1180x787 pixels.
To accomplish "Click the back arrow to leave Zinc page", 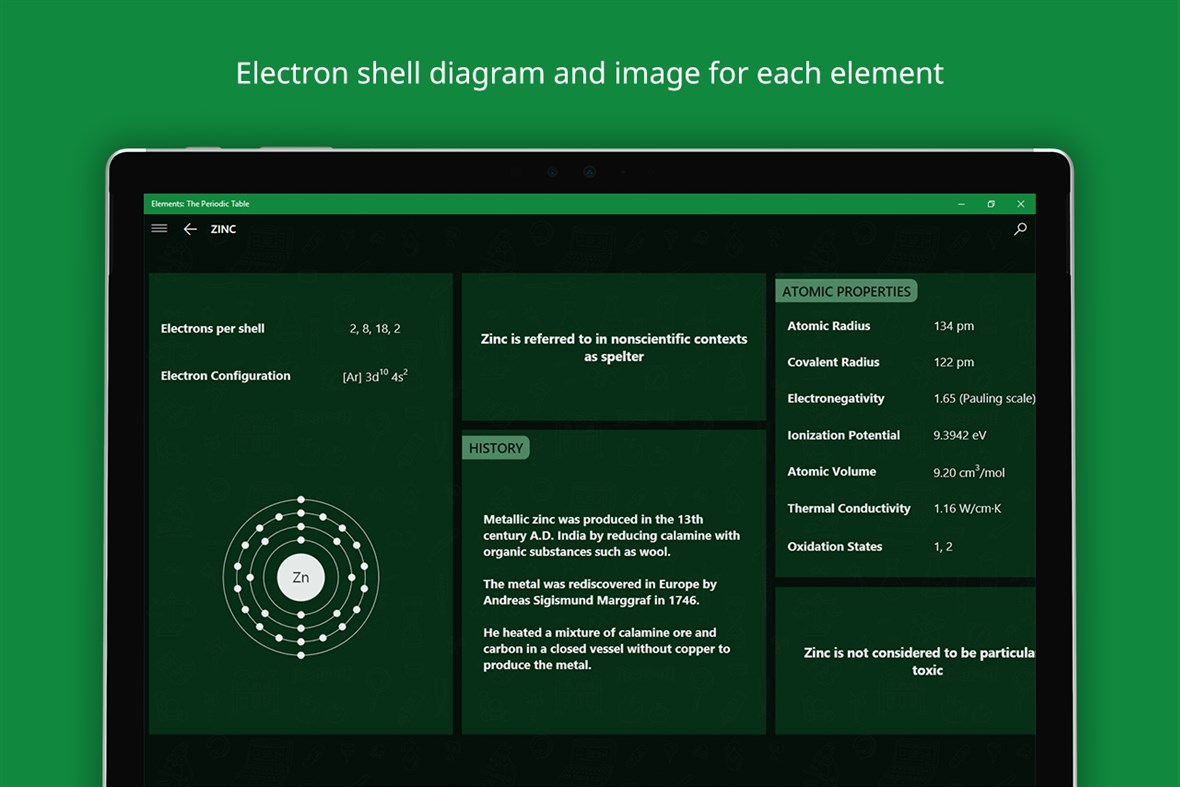I will [190, 229].
